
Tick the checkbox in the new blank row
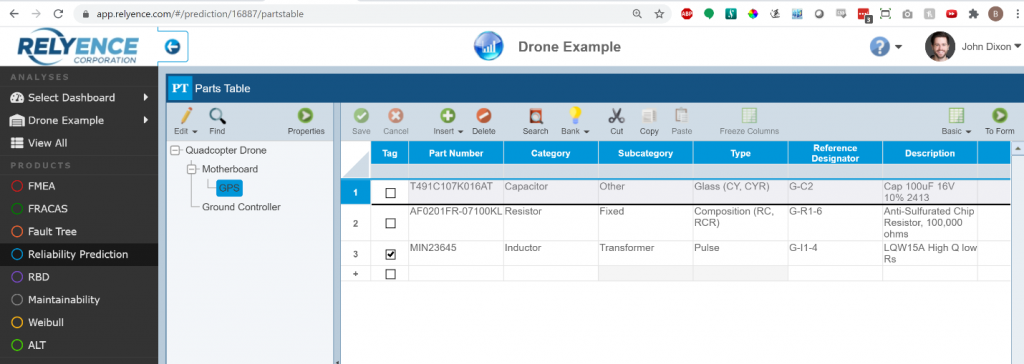[391, 274]
